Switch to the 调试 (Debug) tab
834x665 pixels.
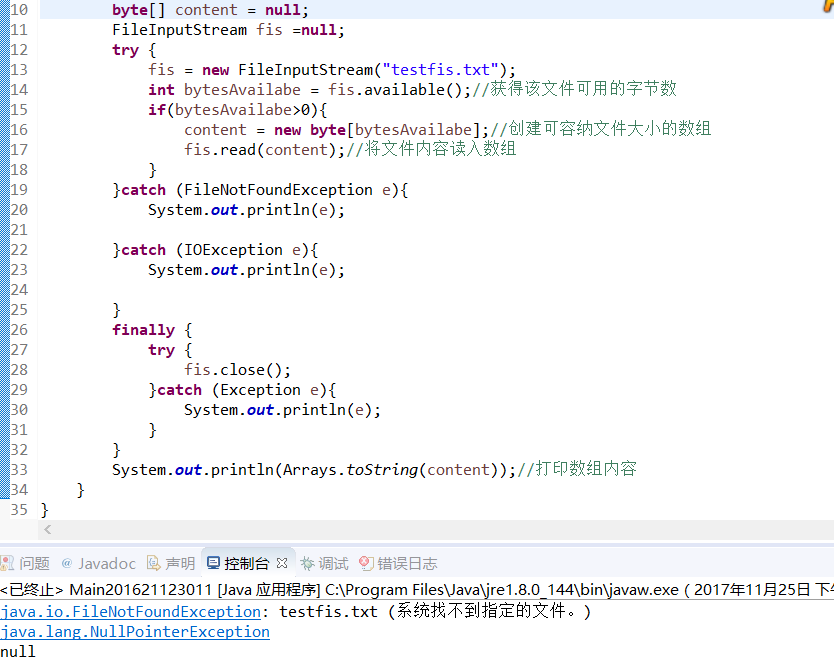[324, 563]
